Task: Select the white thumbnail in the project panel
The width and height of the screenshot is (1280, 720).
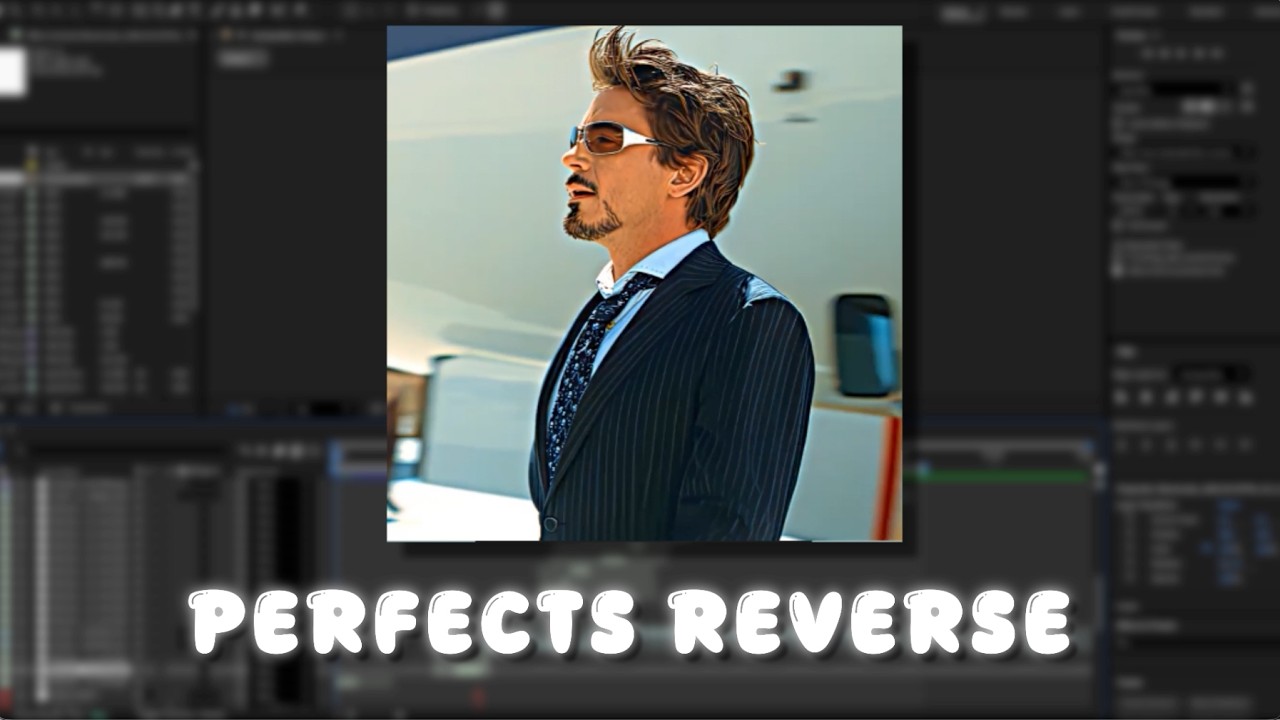Action: (x=12, y=72)
